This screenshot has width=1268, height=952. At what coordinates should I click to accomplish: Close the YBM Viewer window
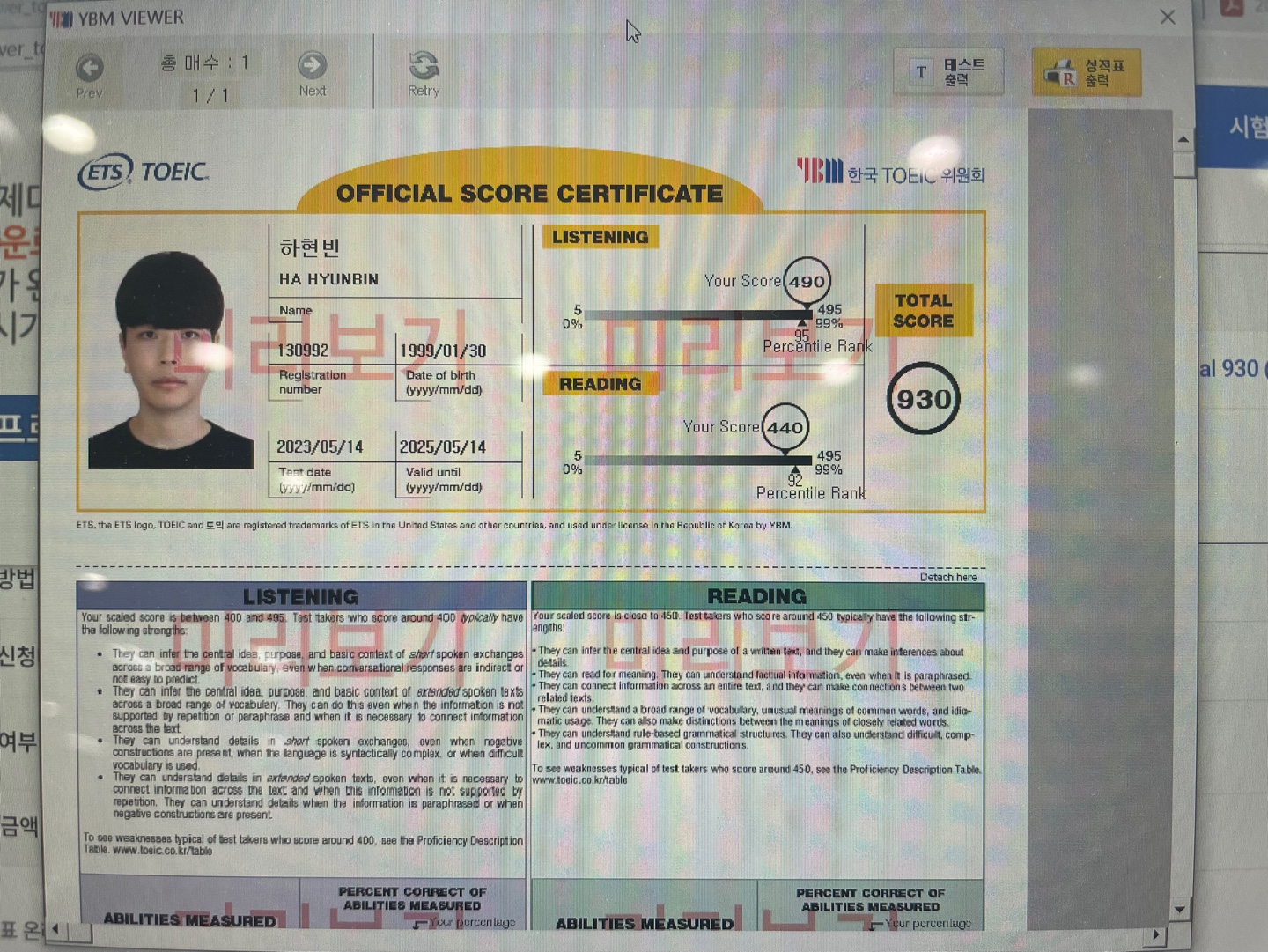tap(1167, 17)
